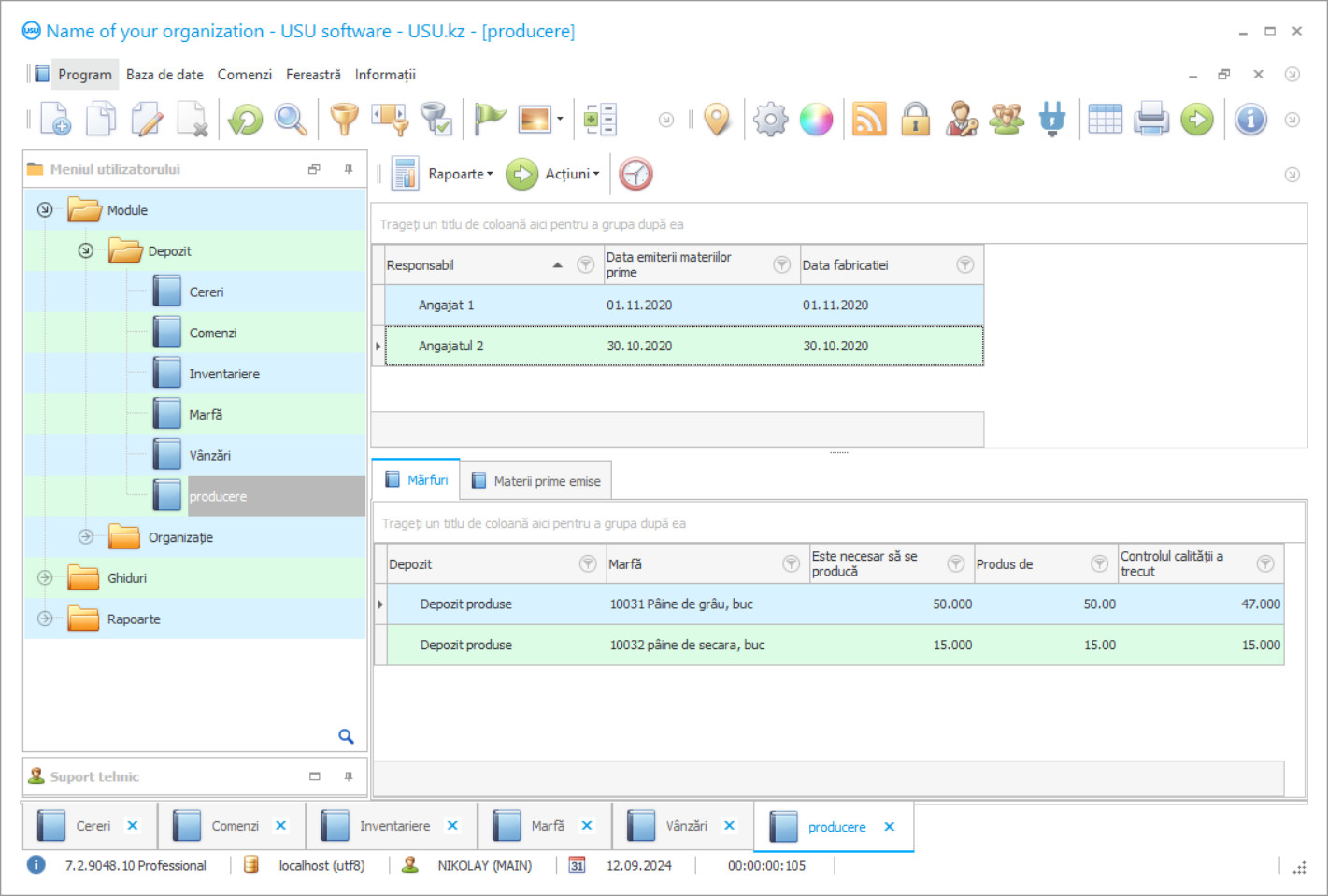Click the funnel filter toolbar icon
Screen dimensions: 1328x896
(344, 120)
